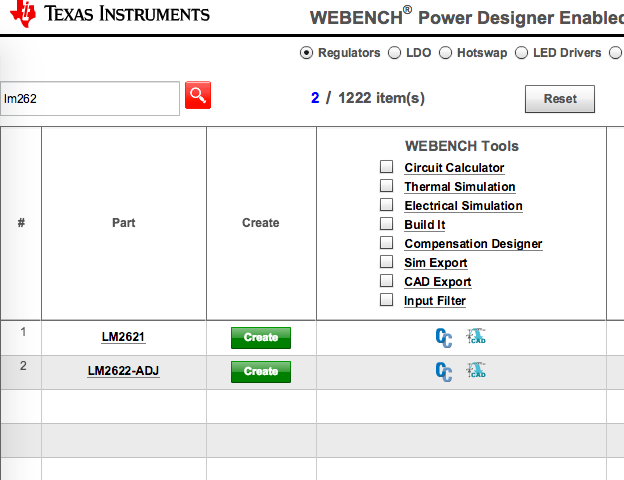Check the Build It checkbox
Viewport: 624px width, 480px height.
(x=386, y=223)
